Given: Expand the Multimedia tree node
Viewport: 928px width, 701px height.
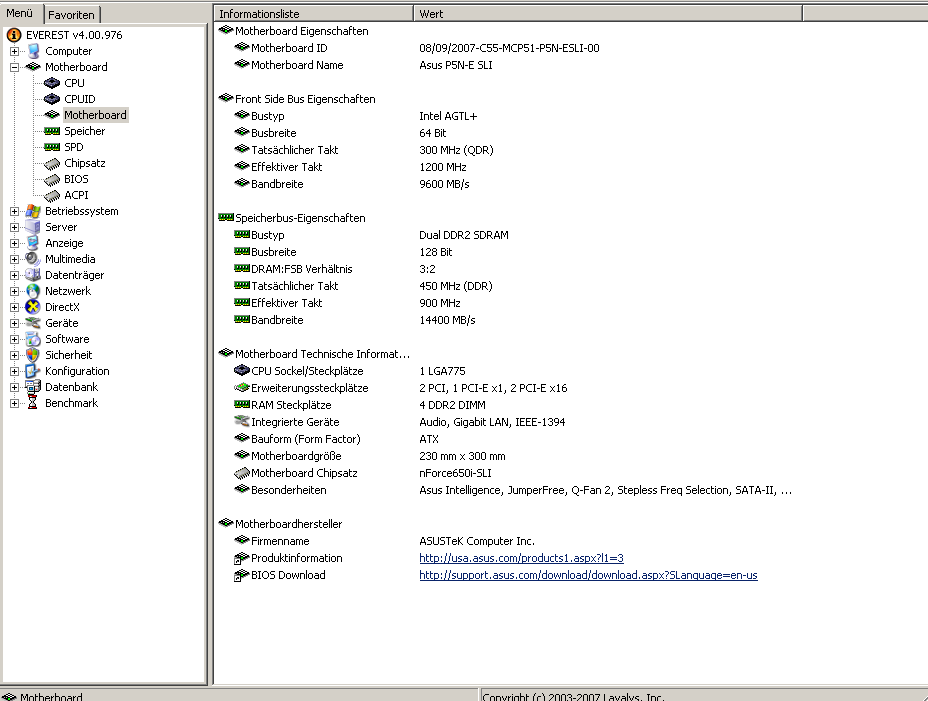Looking at the screenshot, I should (15, 259).
